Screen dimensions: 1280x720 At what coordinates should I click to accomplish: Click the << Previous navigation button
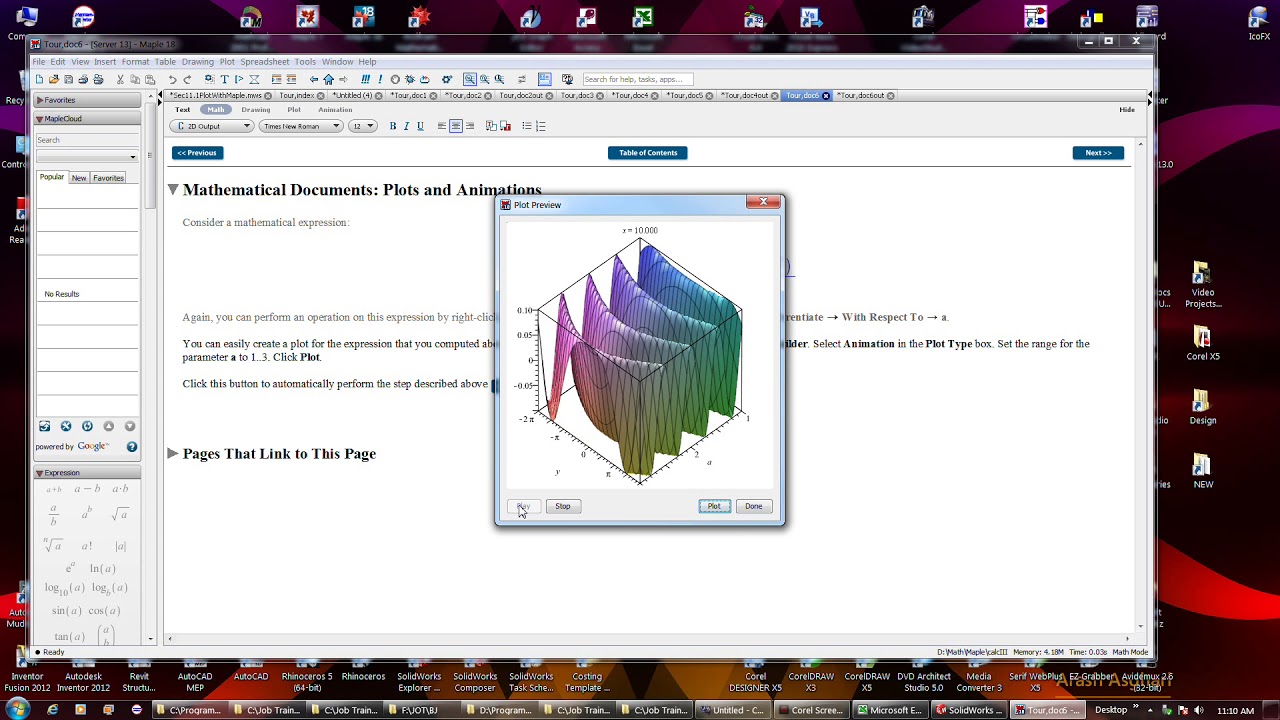tap(197, 153)
